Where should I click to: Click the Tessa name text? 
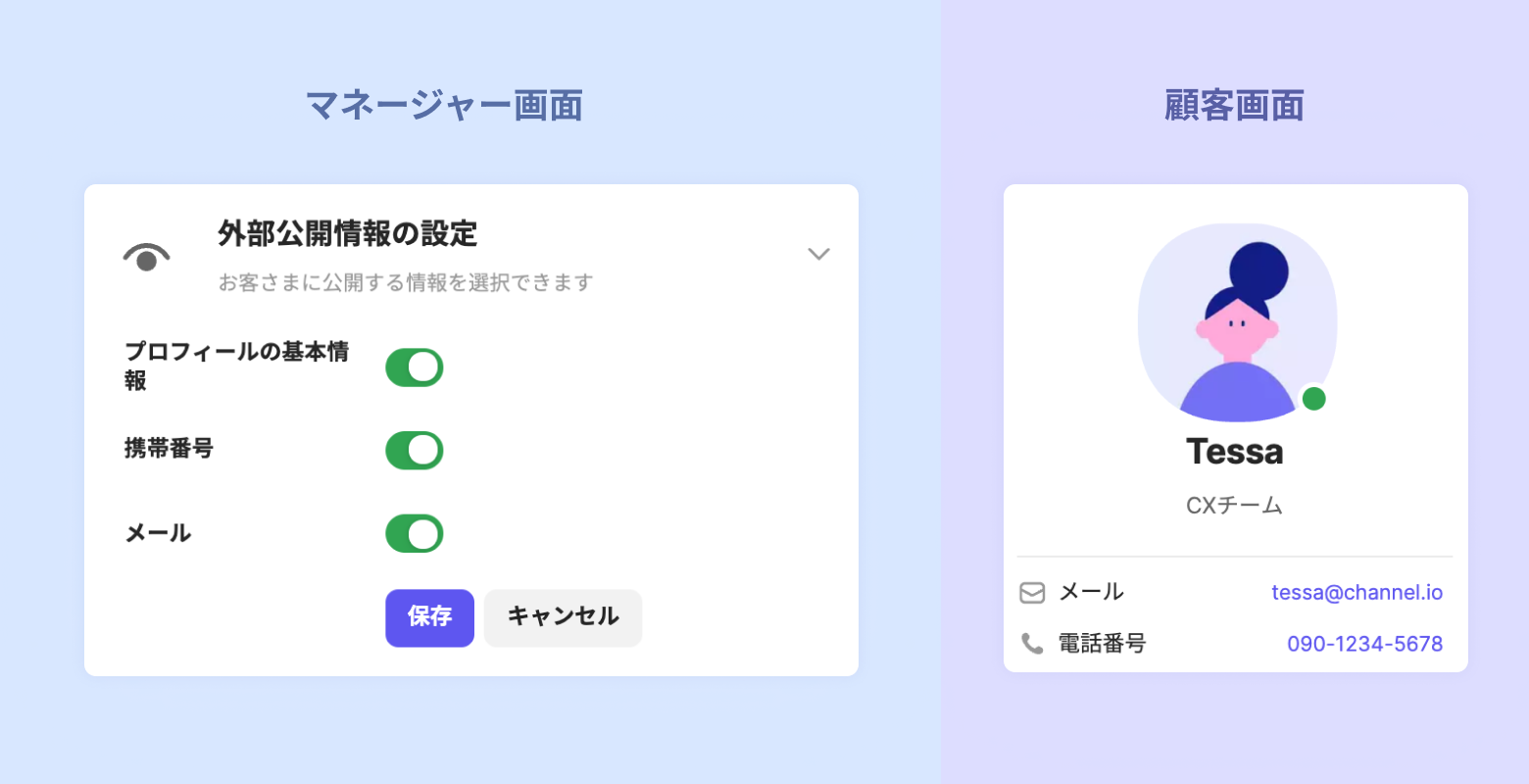click(x=1234, y=452)
